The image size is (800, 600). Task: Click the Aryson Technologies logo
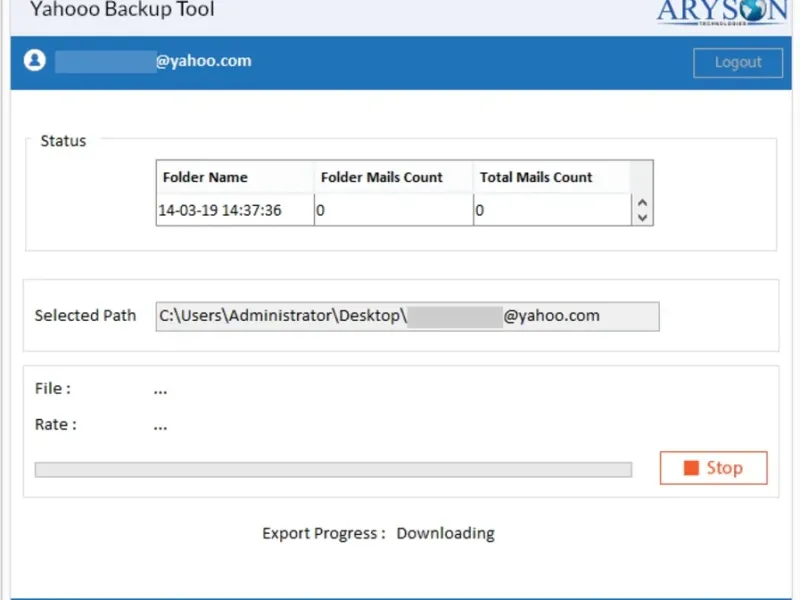[x=722, y=12]
